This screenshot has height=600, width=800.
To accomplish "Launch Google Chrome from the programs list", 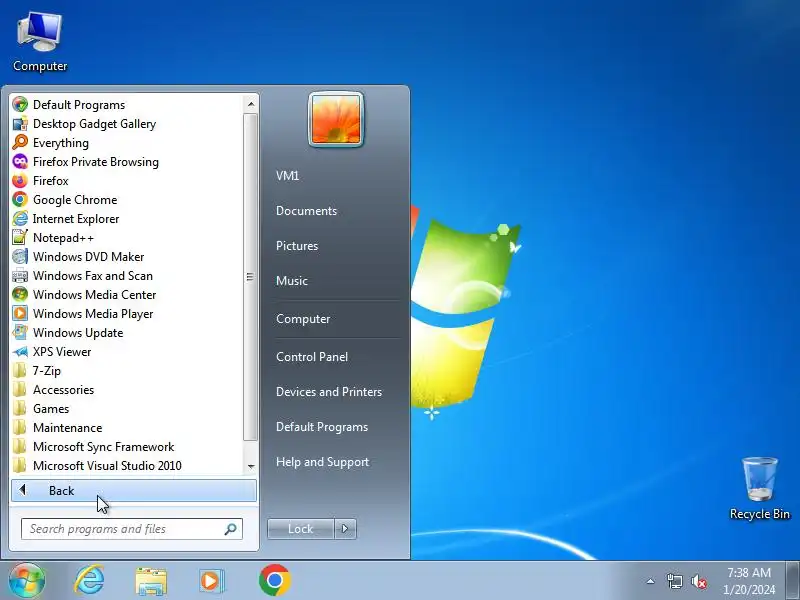I will tap(65, 199).
